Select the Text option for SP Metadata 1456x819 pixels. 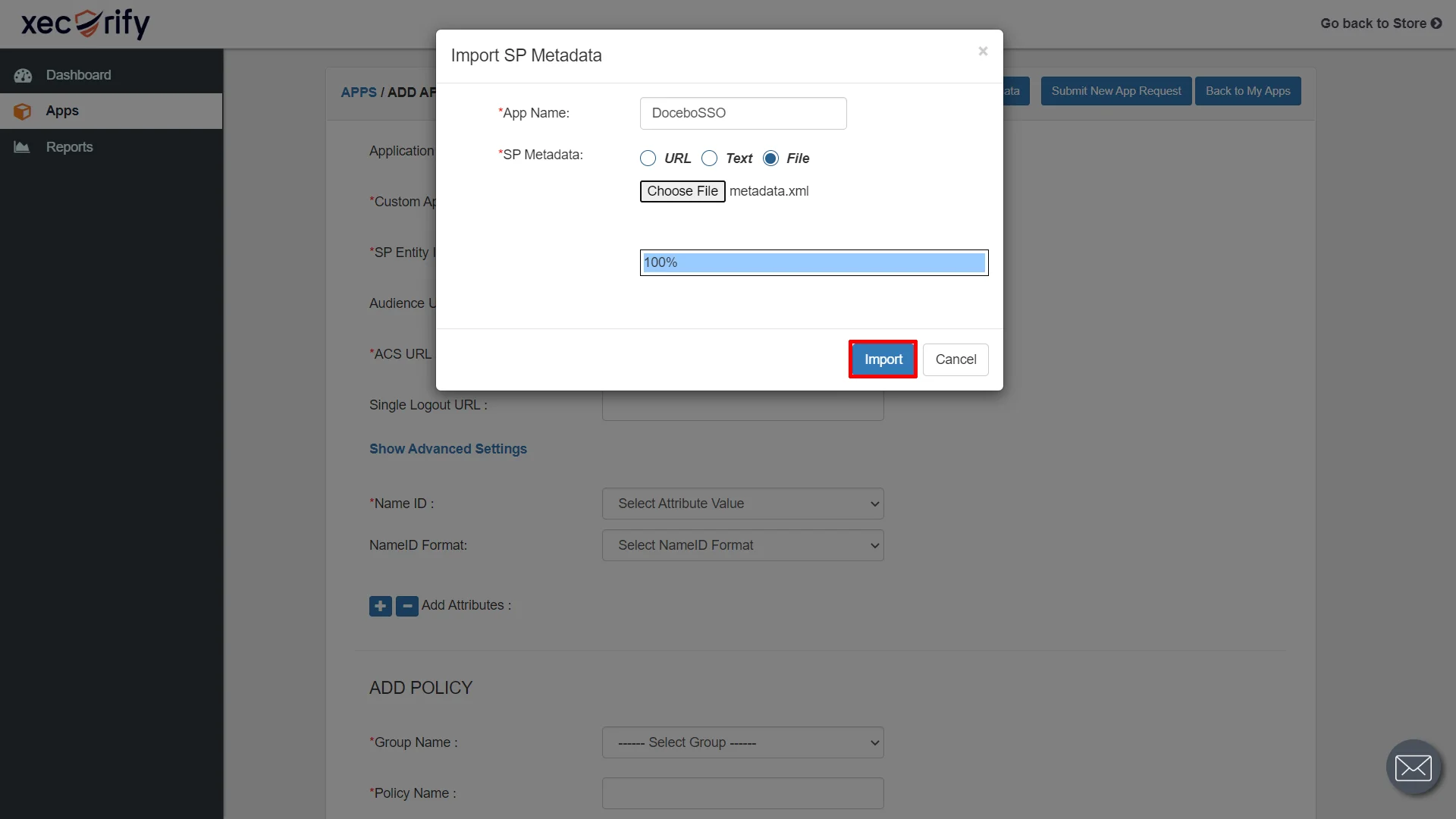coord(710,158)
